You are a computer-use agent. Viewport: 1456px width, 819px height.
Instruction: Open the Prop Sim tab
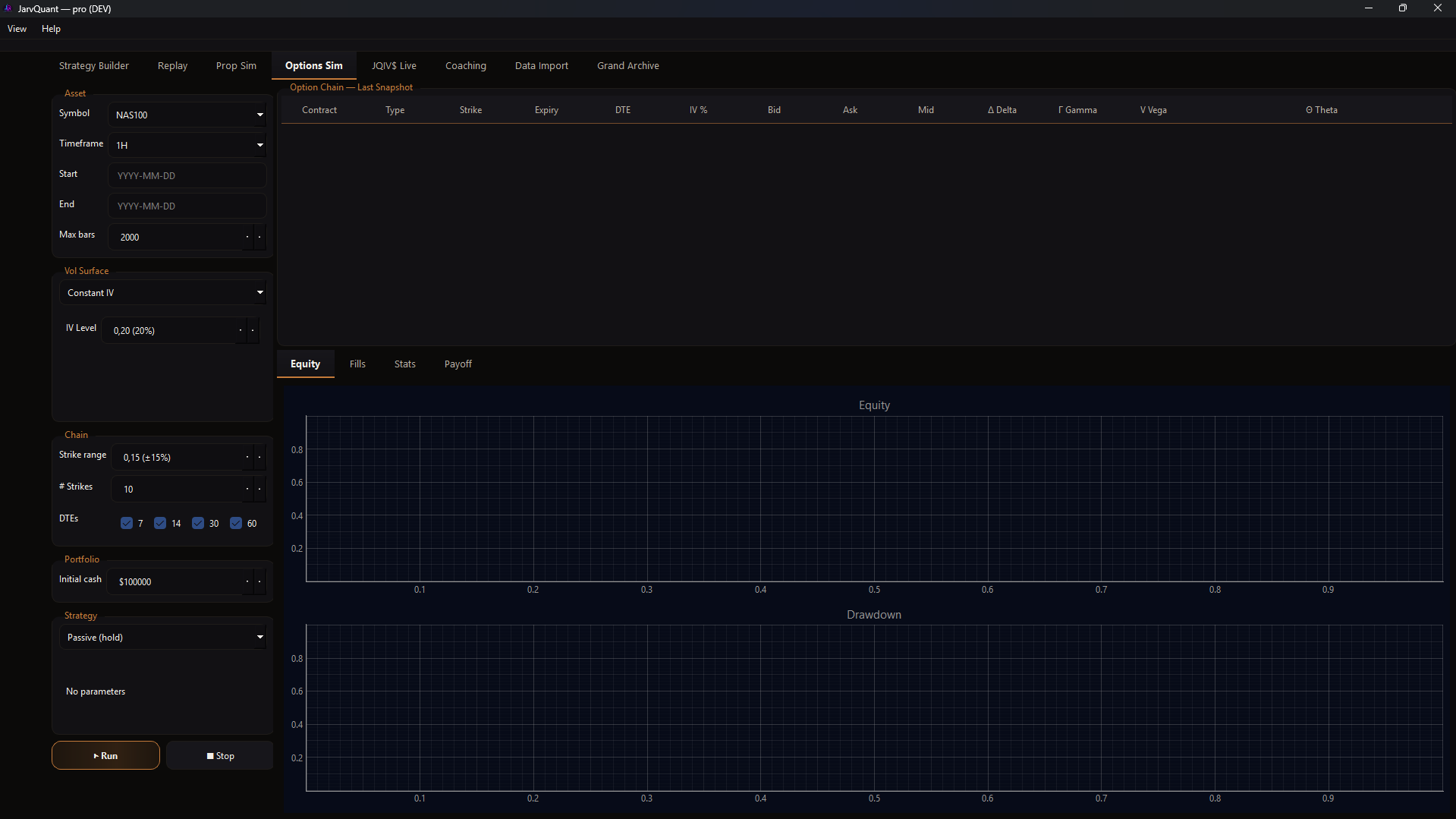[x=236, y=66]
